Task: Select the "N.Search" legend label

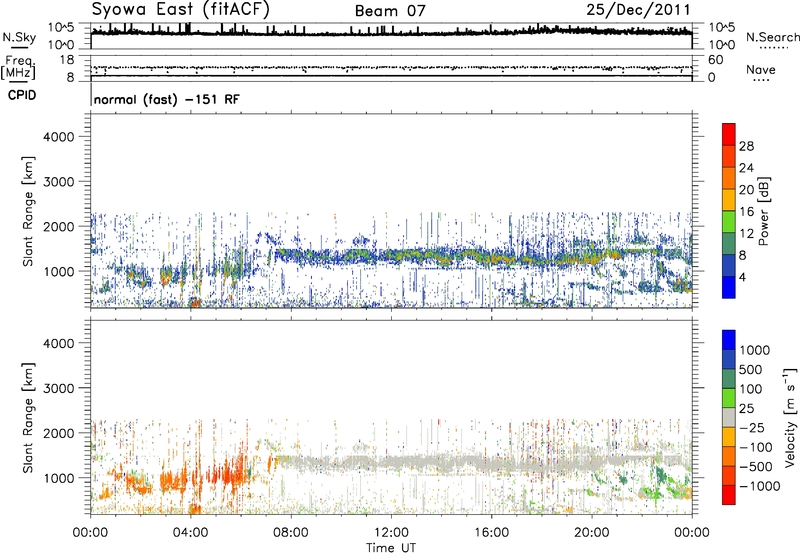Action: point(772,37)
